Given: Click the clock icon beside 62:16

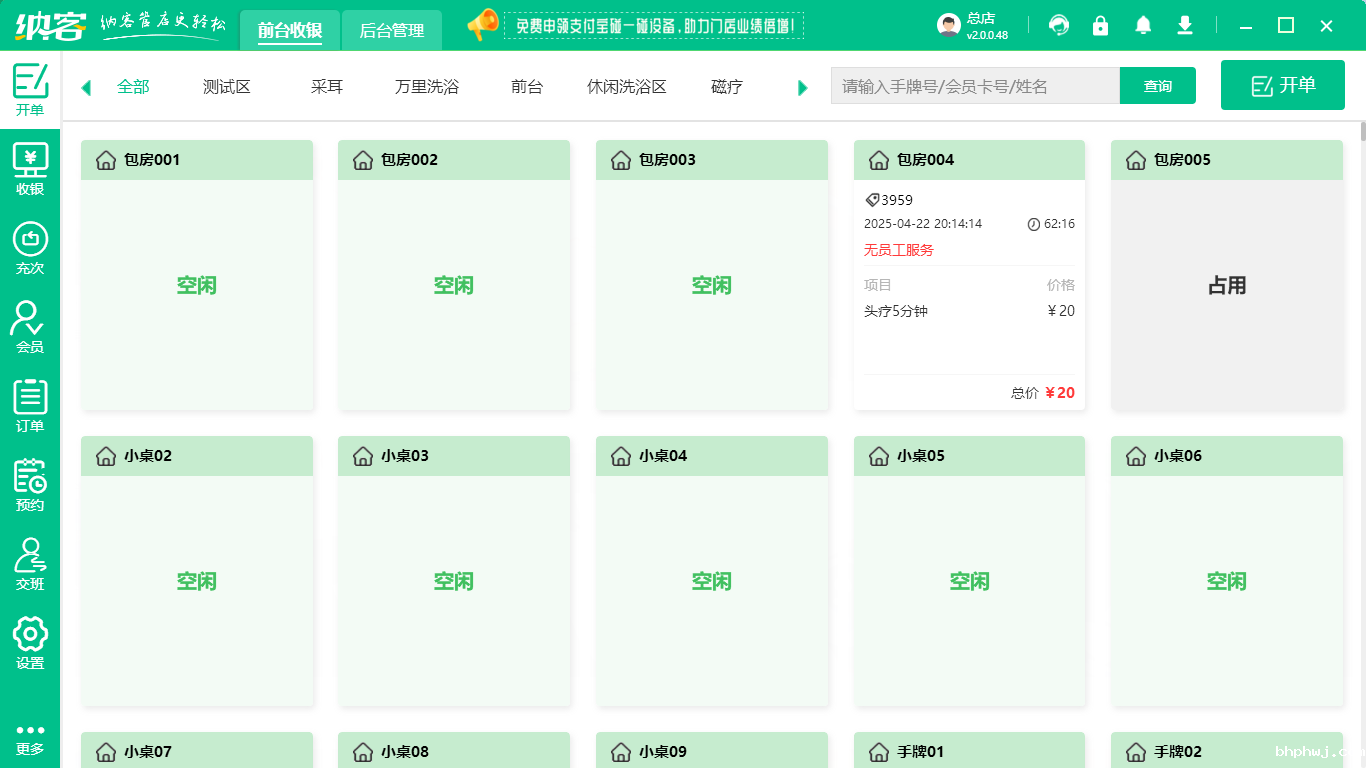Looking at the screenshot, I should [1034, 224].
